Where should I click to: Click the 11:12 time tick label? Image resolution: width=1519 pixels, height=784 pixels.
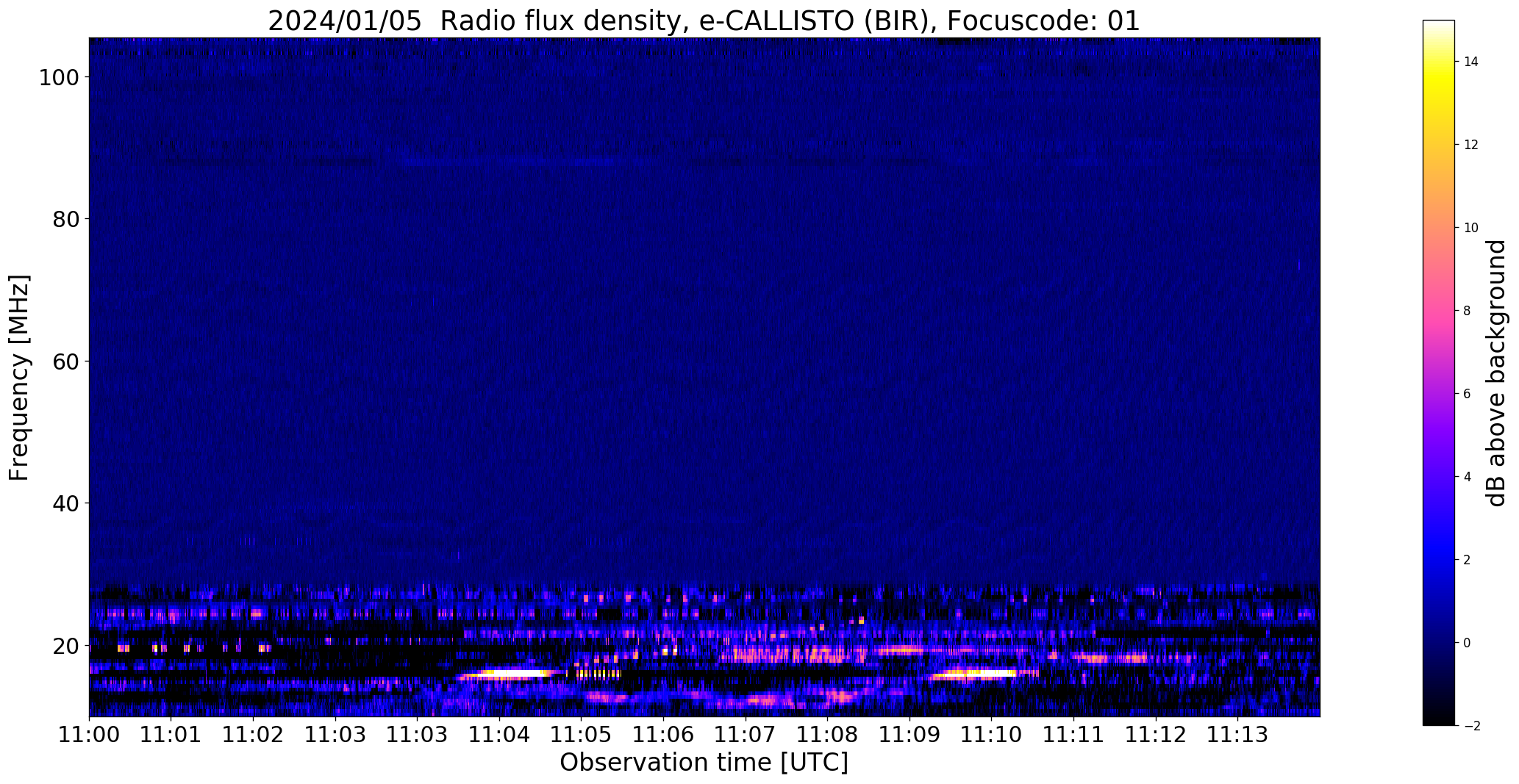click(x=1156, y=735)
